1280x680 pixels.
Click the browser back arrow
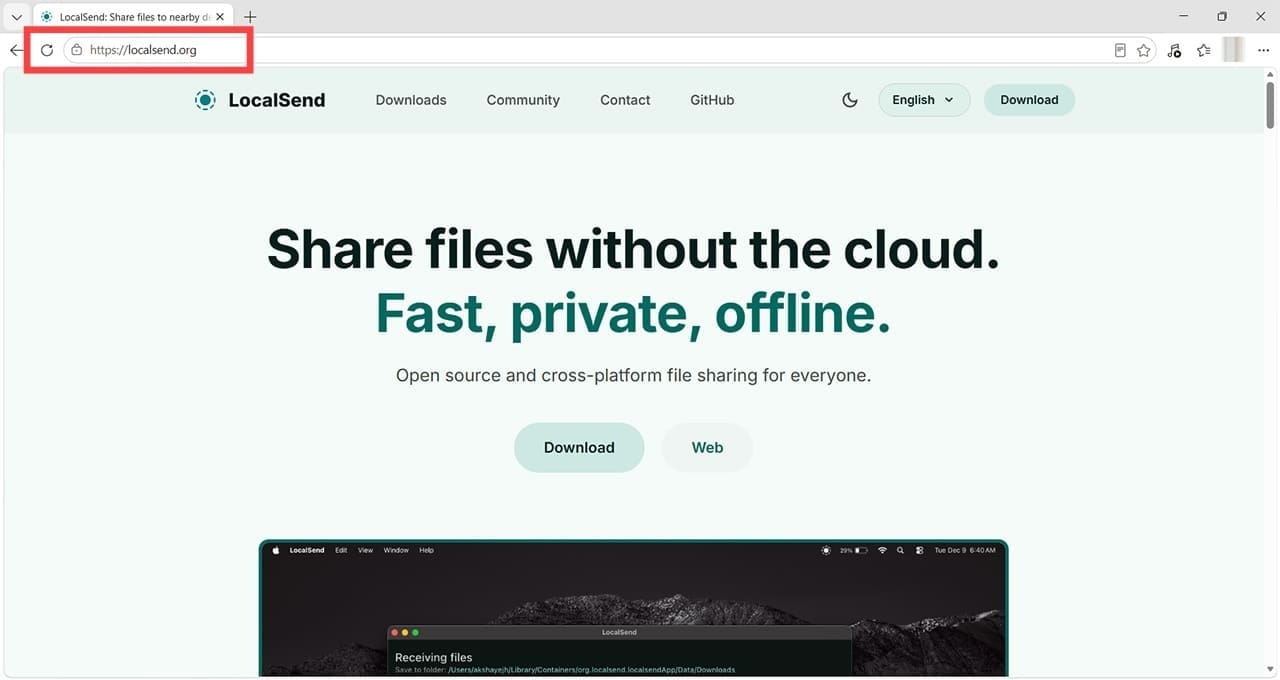click(x=16, y=50)
